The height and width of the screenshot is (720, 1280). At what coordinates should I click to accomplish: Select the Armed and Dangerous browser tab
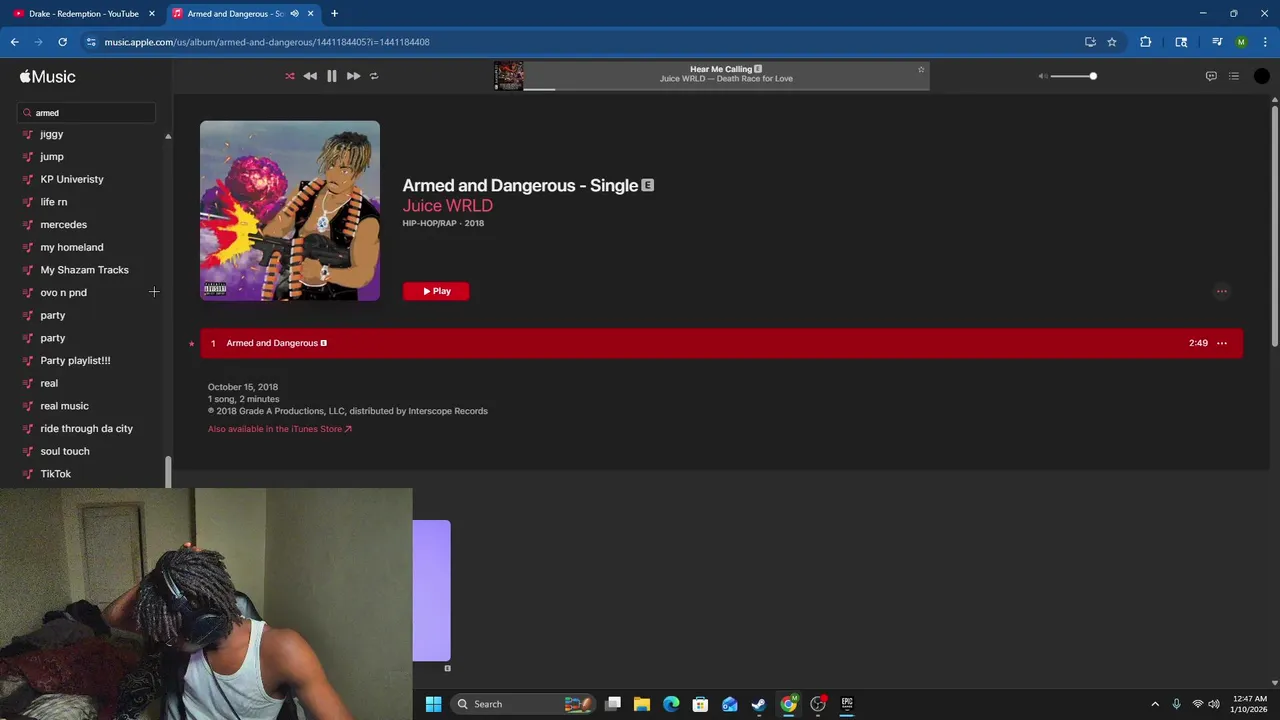(236, 14)
